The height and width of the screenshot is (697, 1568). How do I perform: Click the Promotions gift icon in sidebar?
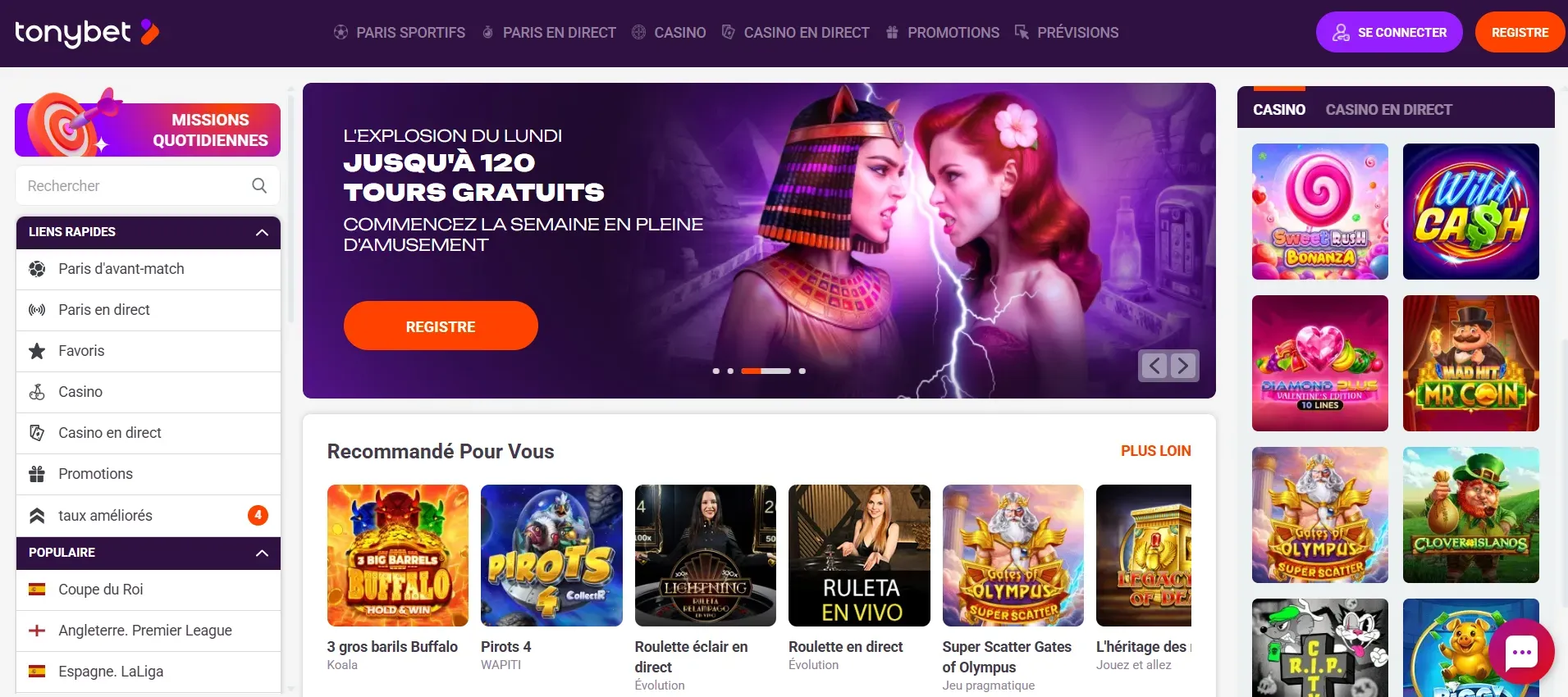(x=37, y=474)
